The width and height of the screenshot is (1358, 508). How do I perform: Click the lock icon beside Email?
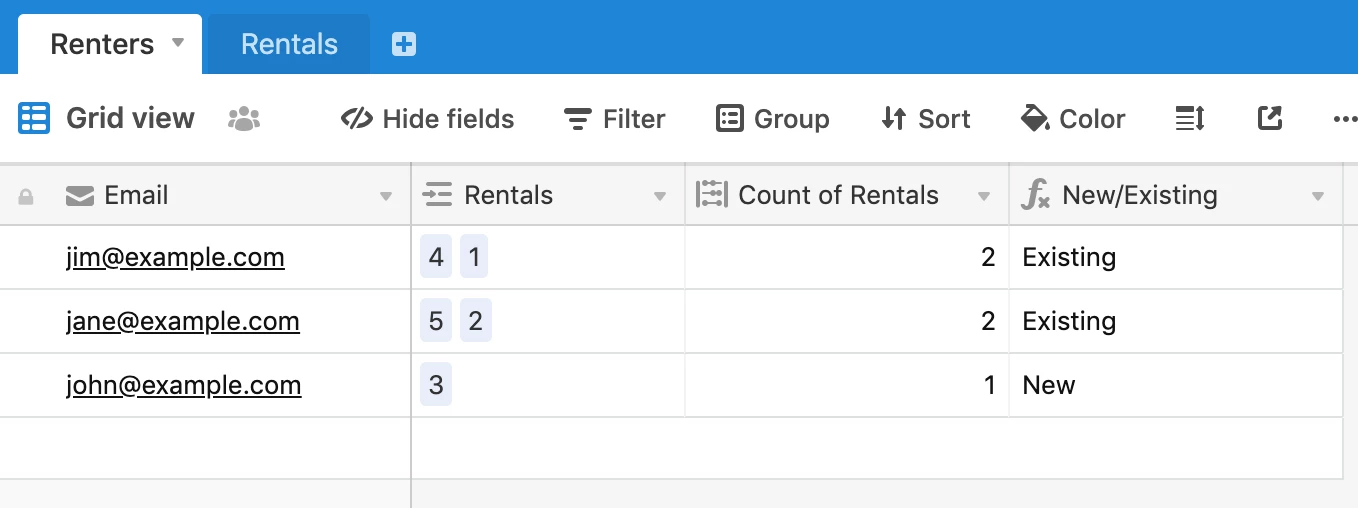click(26, 197)
